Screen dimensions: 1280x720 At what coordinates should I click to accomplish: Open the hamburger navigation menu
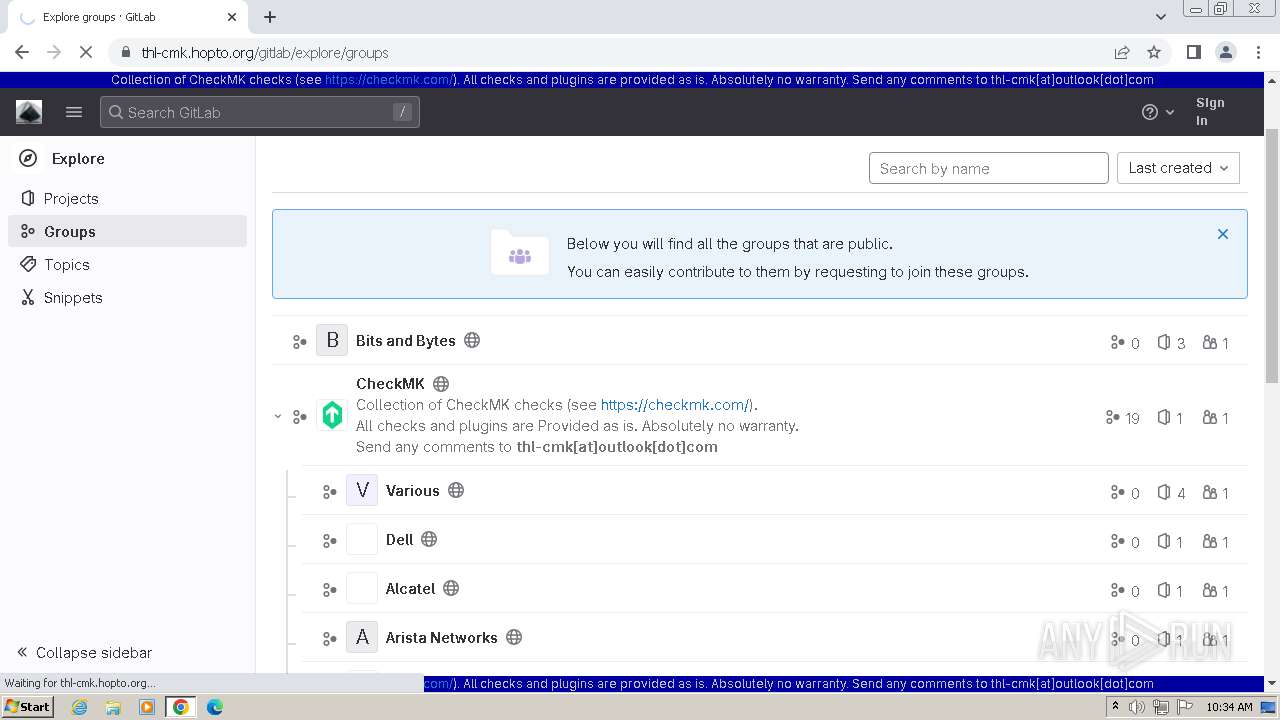74,112
